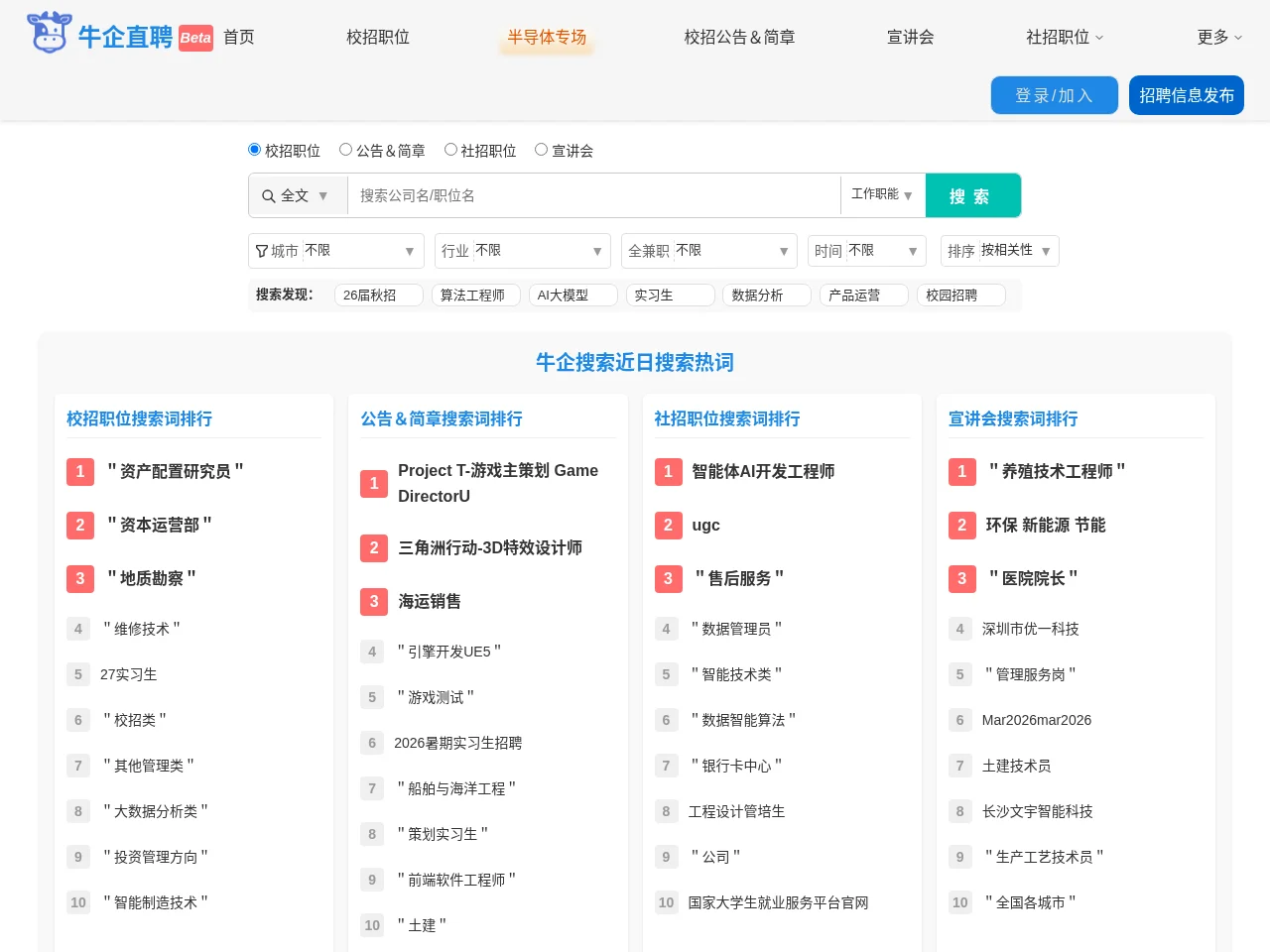Open the 宣讲会 navigation item
The height and width of the screenshot is (952, 1270).
910,37
